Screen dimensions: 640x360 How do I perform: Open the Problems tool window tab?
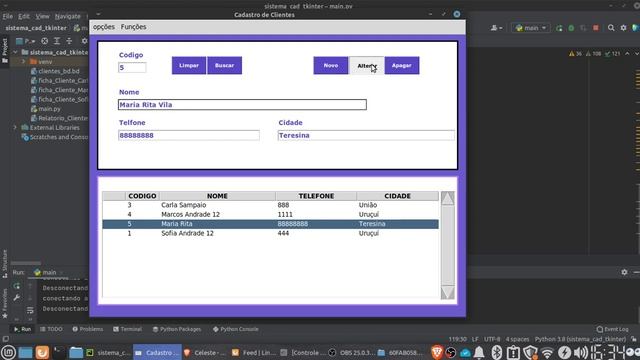[x=87, y=329]
